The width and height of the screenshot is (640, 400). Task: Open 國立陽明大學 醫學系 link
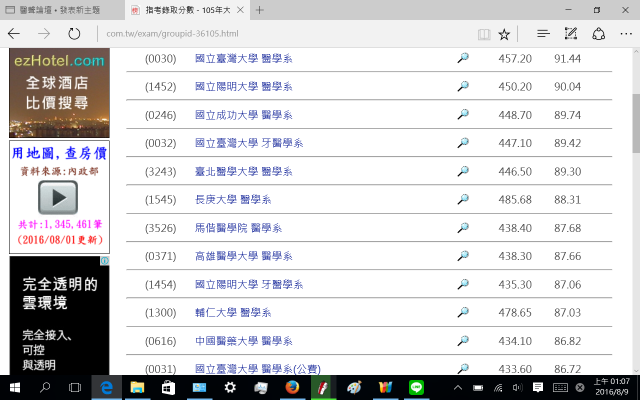244,87
